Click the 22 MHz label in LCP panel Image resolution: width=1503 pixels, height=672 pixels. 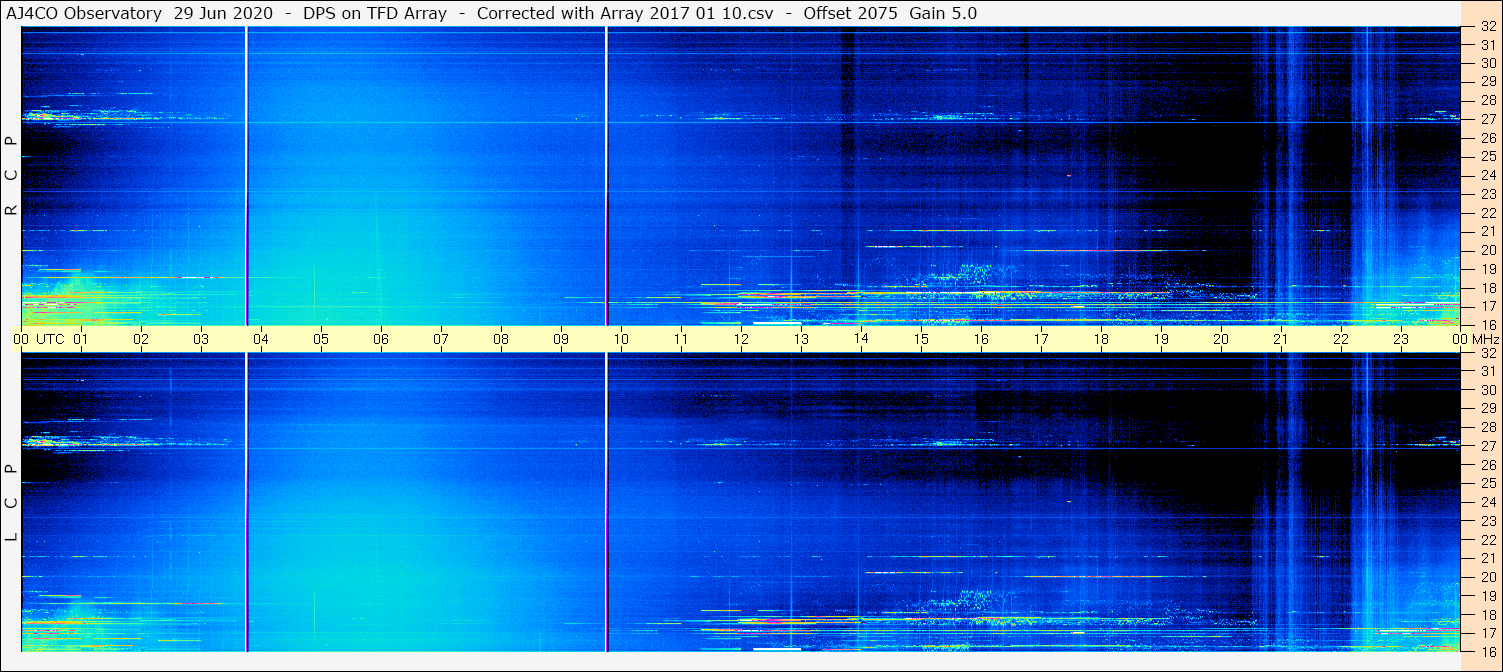tap(1487, 539)
